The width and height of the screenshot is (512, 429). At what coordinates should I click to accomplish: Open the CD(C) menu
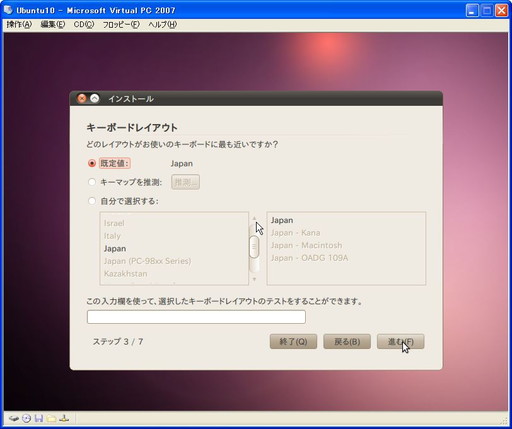pos(84,24)
